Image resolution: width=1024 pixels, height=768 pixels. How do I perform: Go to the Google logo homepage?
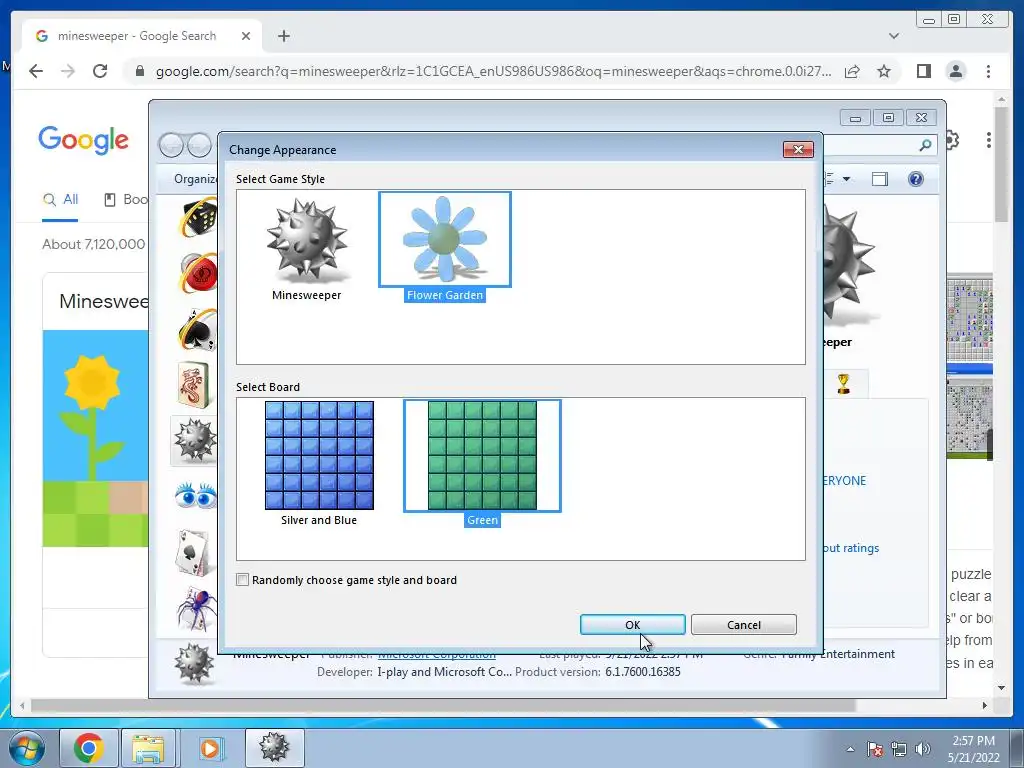84,140
